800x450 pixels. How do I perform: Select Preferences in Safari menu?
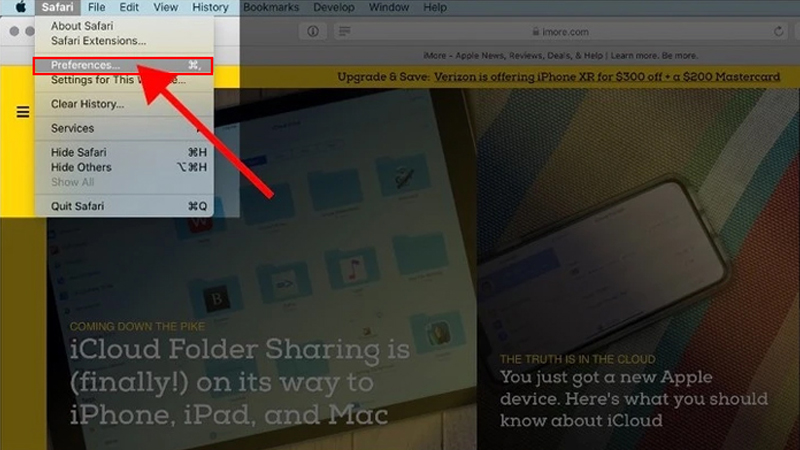[123, 65]
